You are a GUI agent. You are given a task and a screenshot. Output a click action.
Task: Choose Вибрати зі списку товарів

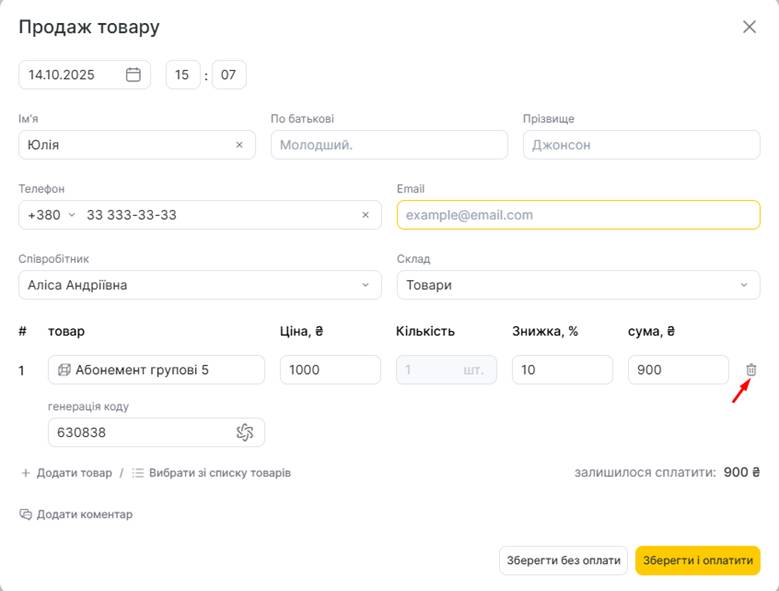[x=211, y=472]
